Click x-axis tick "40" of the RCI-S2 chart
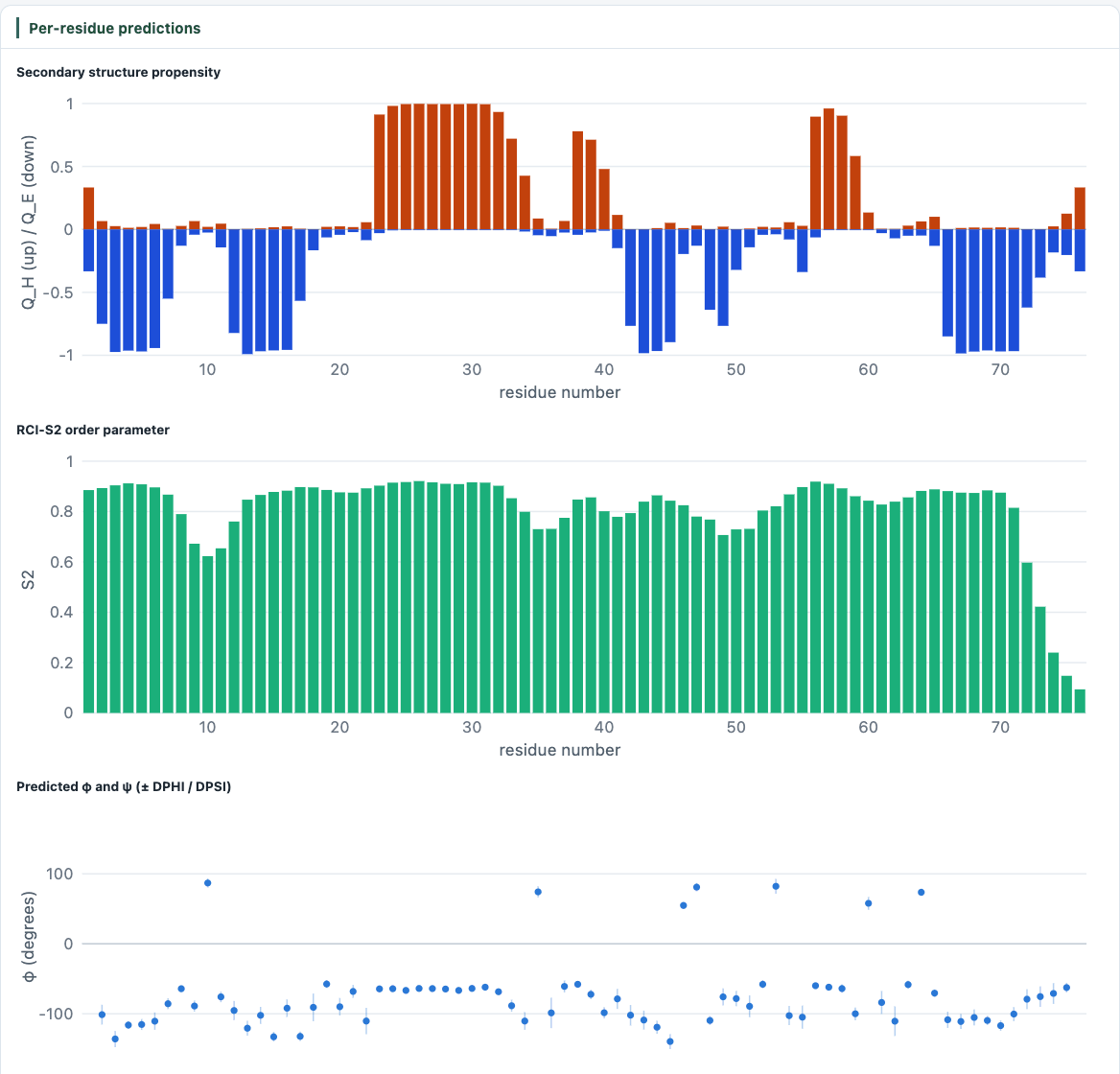Image resolution: width=1120 pixels, height=1074 pixels. coord(603,727)
